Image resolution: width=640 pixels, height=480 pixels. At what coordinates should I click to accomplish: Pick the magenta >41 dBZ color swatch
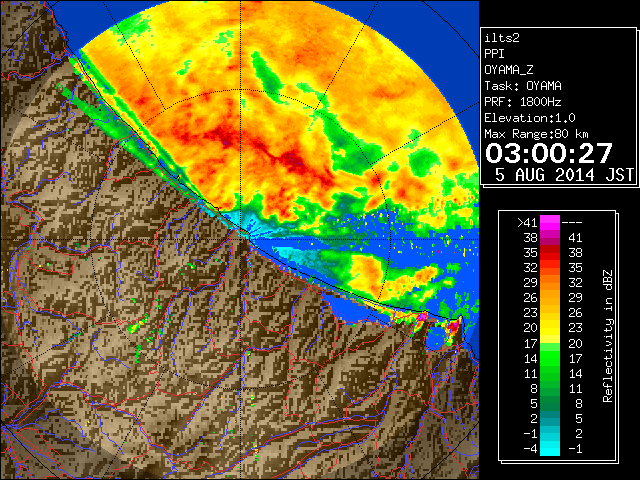[x=550, y=223]
